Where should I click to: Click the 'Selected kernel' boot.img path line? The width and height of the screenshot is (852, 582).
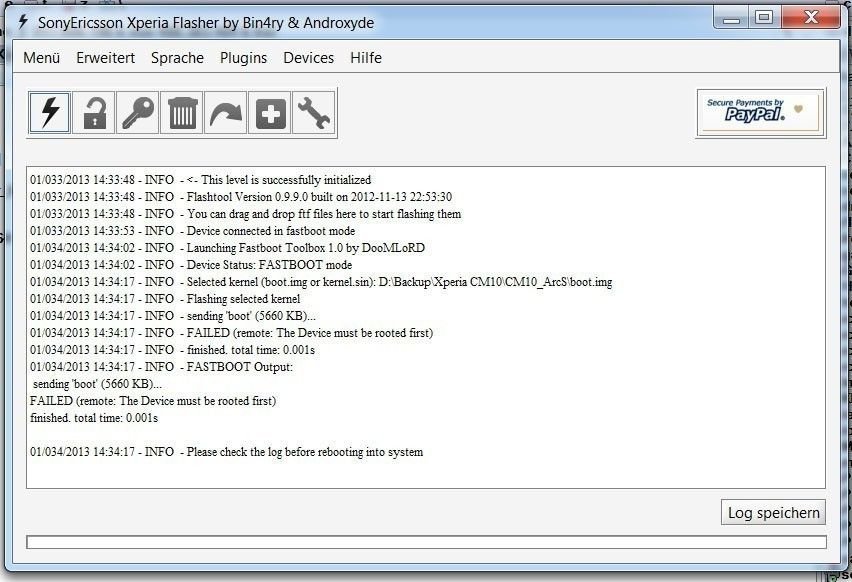click(x=321, y=282)
